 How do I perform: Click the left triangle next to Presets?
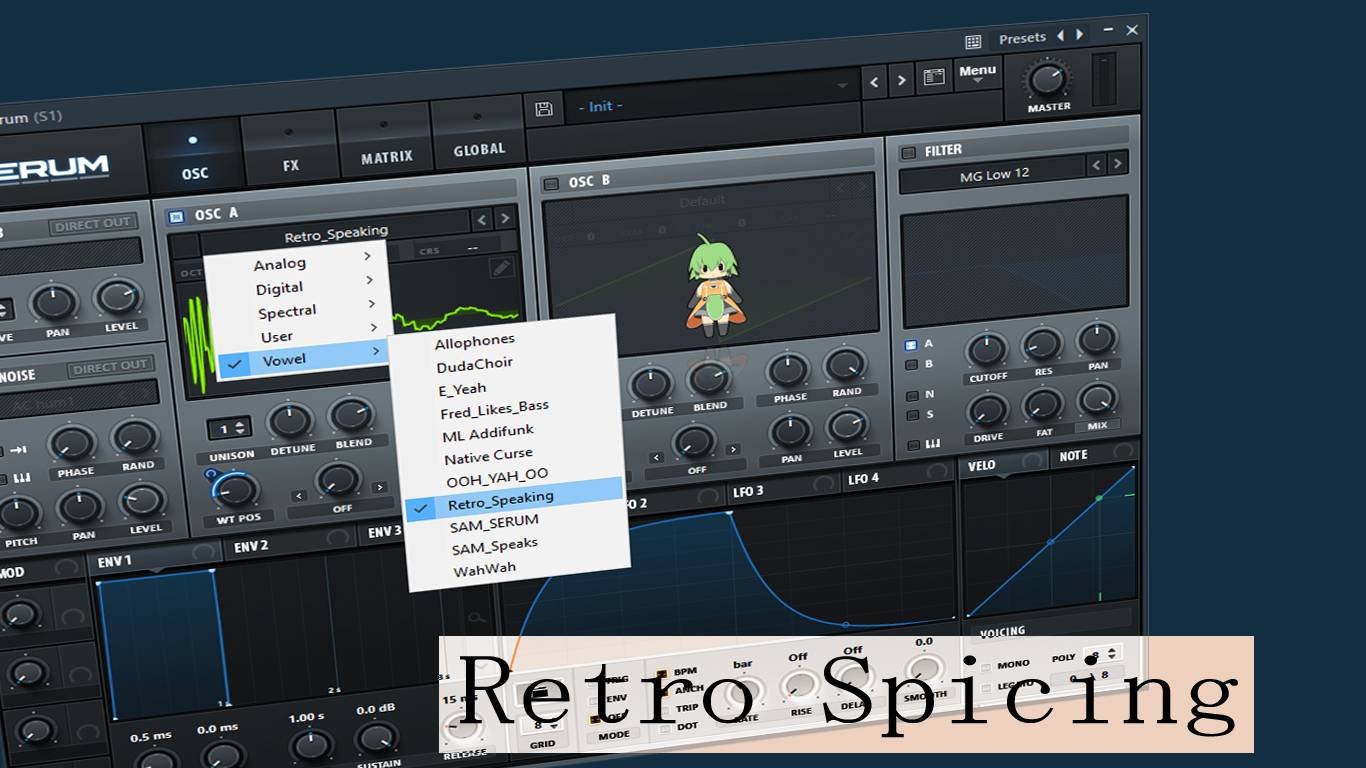[x=1060, y=36]
